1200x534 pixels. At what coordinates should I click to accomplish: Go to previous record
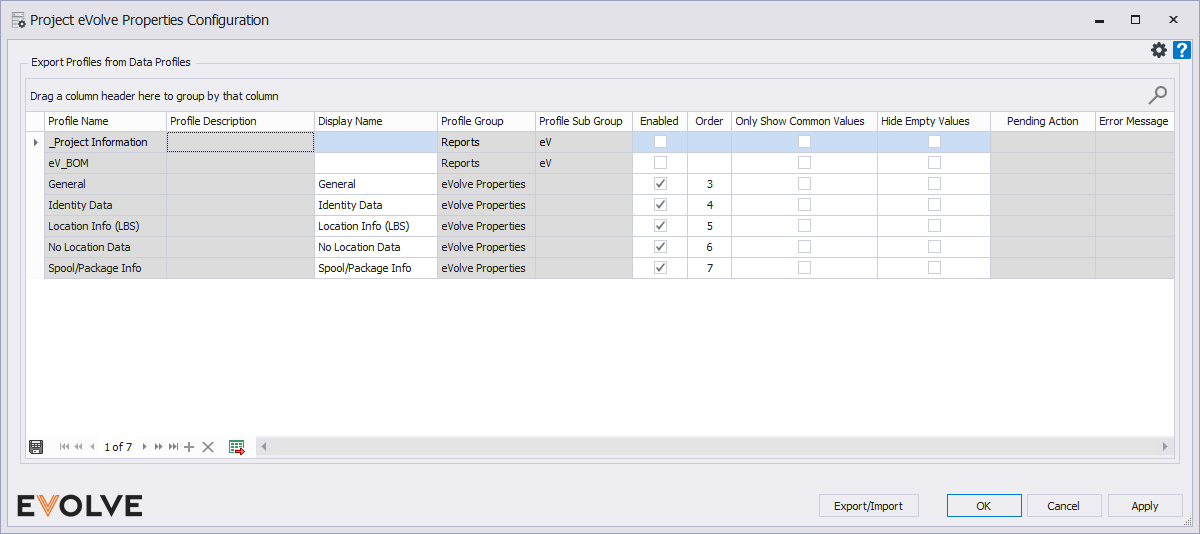click(x=93, y=447)
